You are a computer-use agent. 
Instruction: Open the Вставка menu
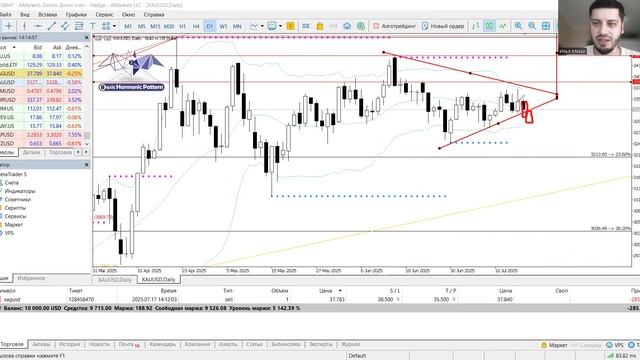coord(48,14)
